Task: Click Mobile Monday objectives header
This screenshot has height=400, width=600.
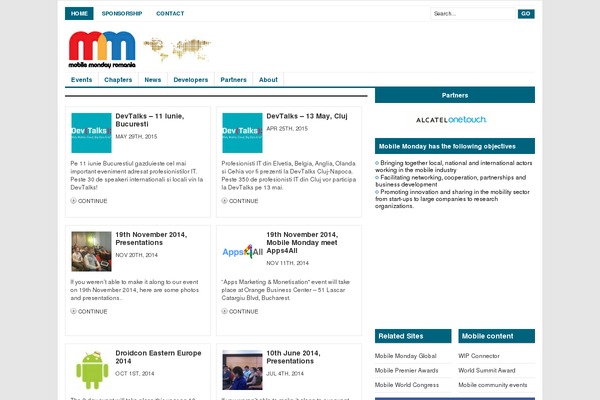Action: tap(455, 146)
